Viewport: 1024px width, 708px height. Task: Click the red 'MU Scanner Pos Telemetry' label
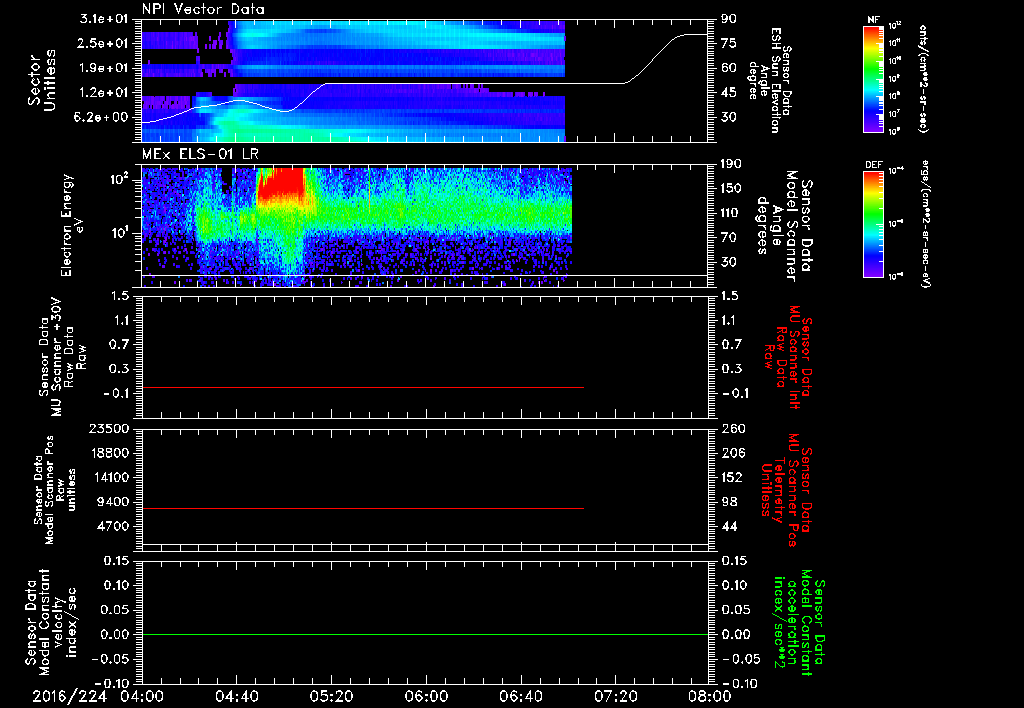786,490
